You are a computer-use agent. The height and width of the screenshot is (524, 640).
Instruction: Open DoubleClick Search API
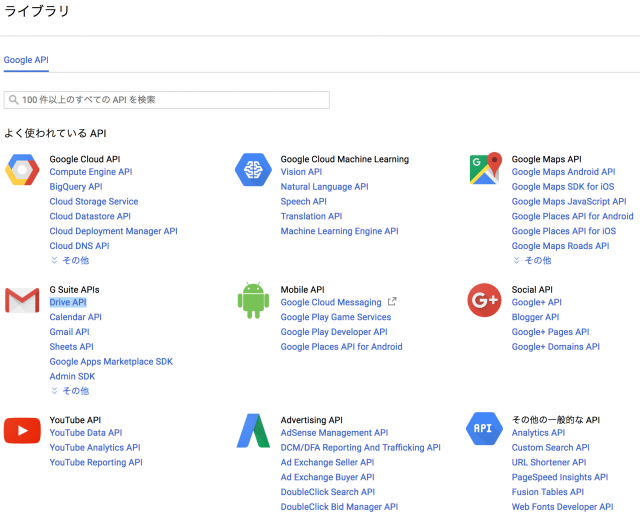pos(328,492)
